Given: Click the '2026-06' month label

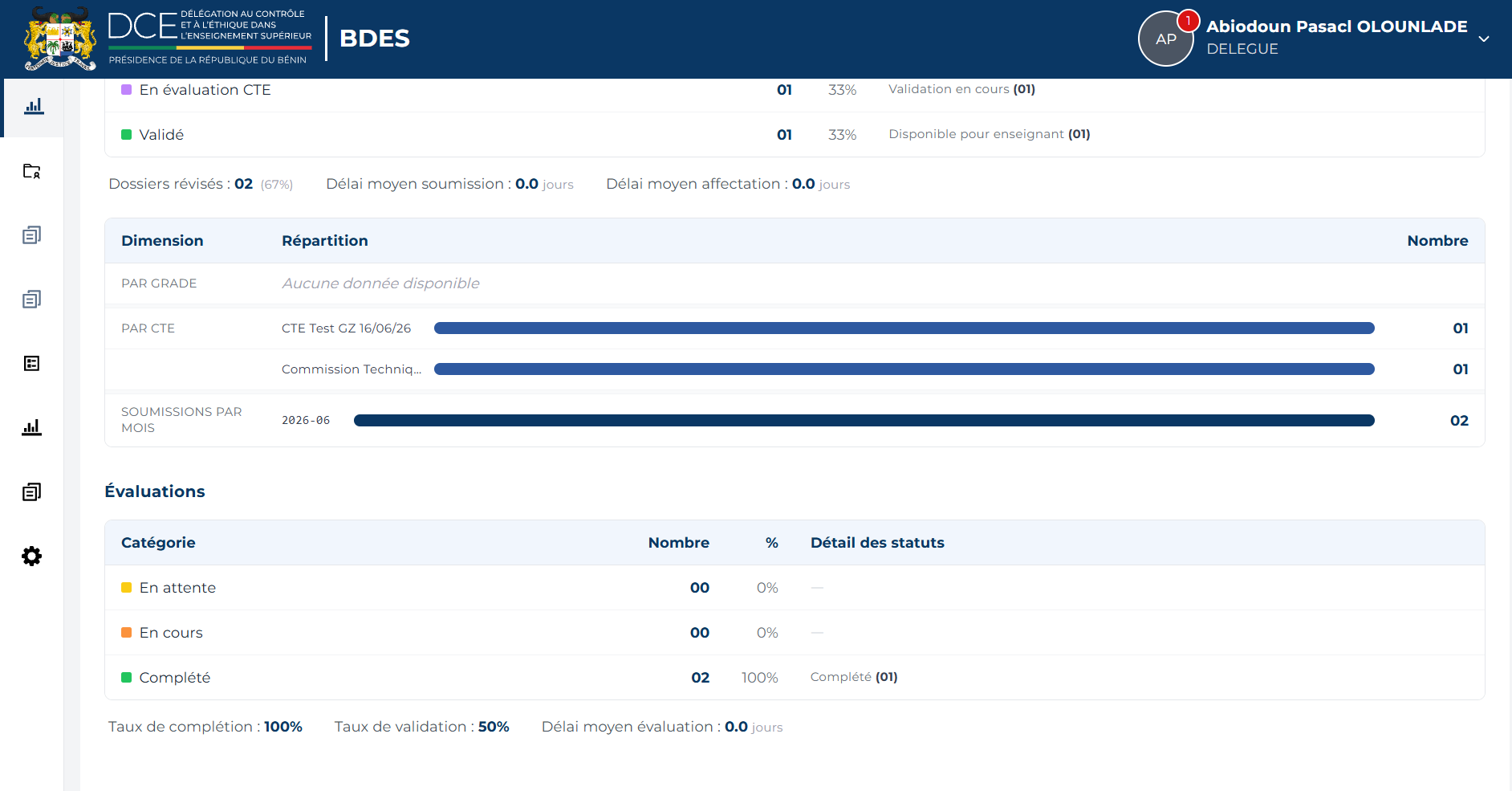Looking at the screenshot, I should click(x=306, y=421).
